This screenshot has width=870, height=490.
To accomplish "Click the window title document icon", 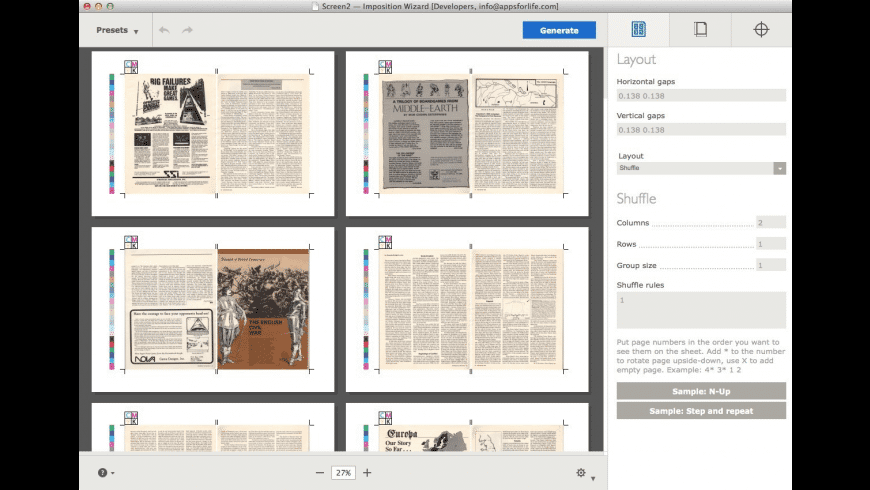I will [x=315, y=6].
